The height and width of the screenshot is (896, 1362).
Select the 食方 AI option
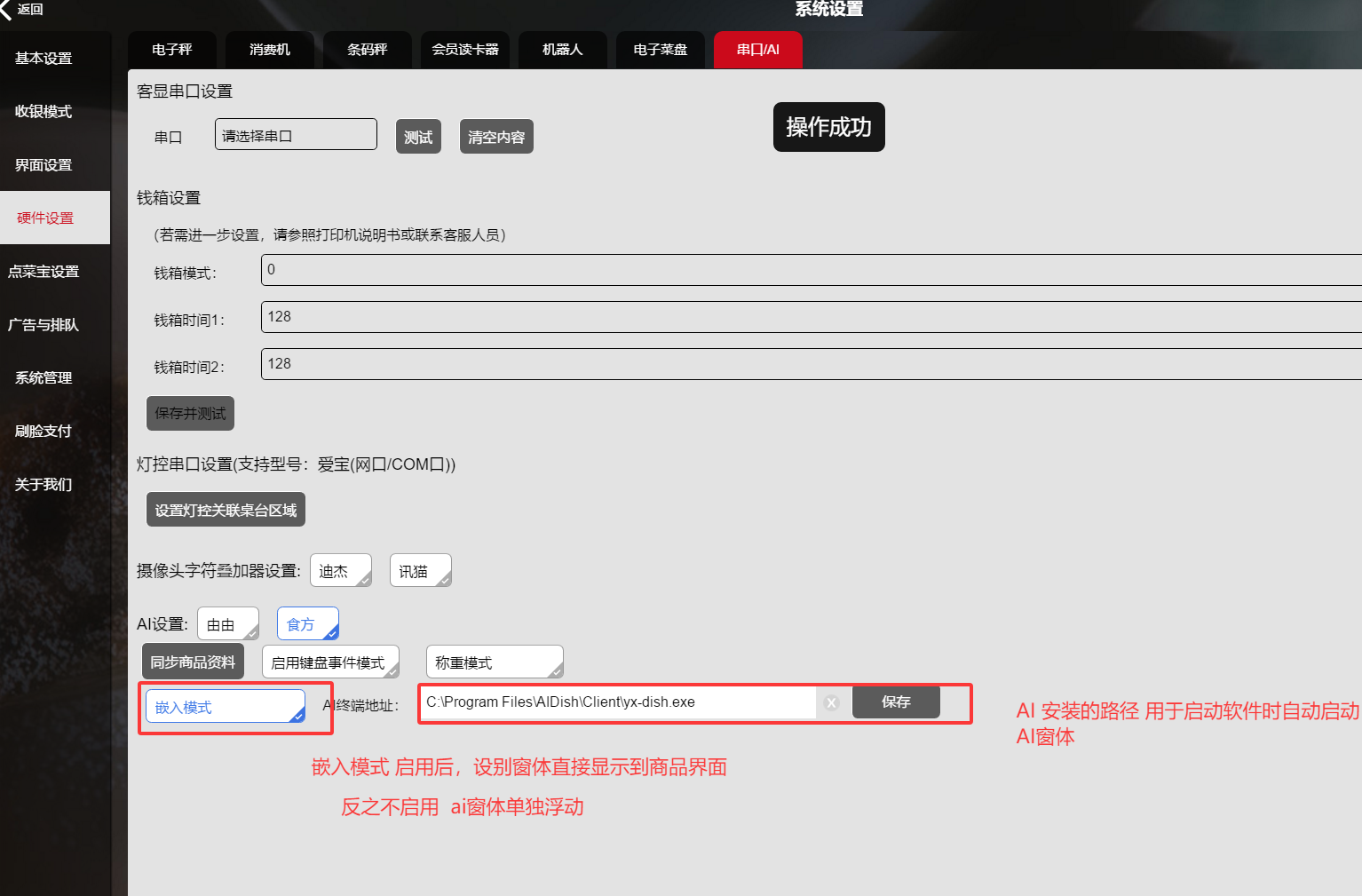(307, 624)
